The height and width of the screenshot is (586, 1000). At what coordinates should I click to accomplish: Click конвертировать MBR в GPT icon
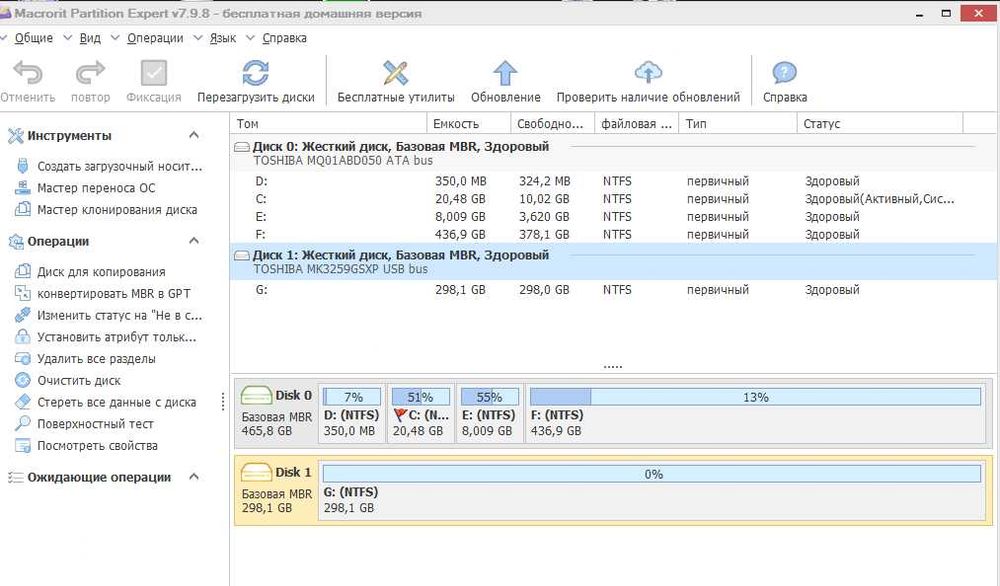click(x=22, y=293)
